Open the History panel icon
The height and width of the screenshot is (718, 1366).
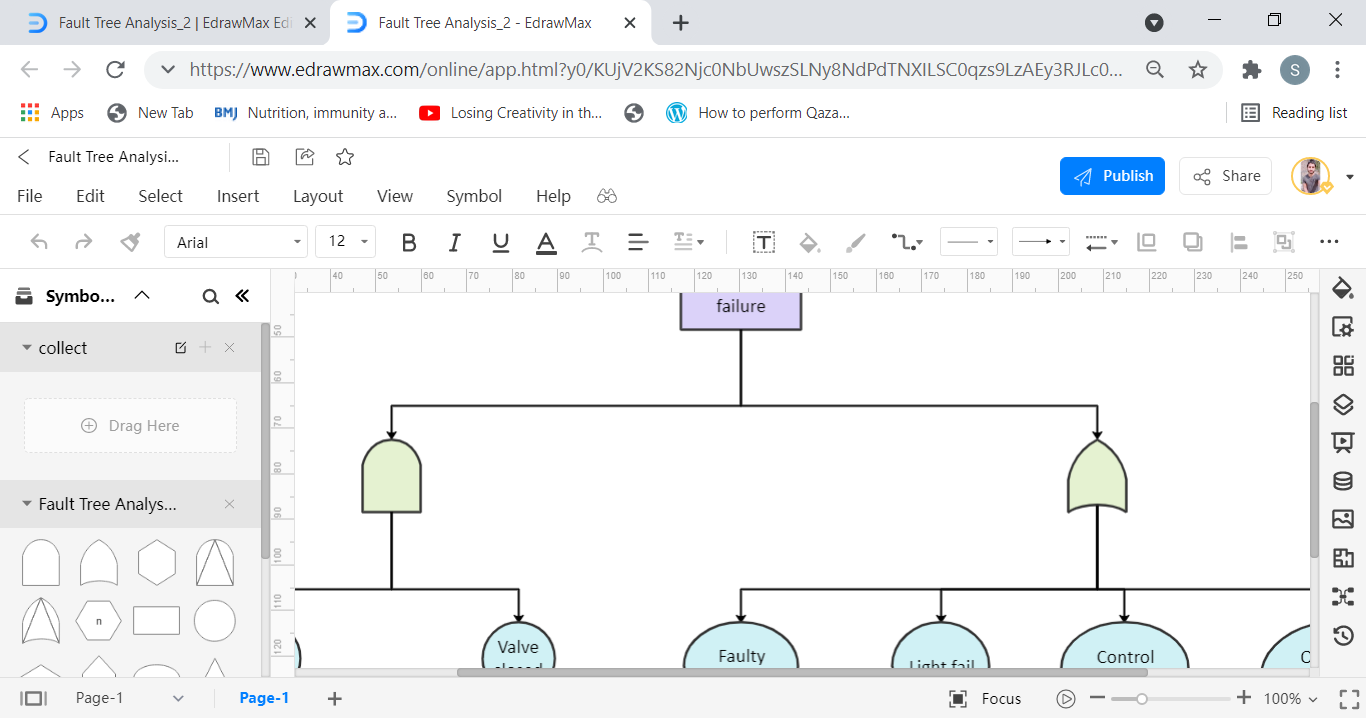click(1342, 635)
